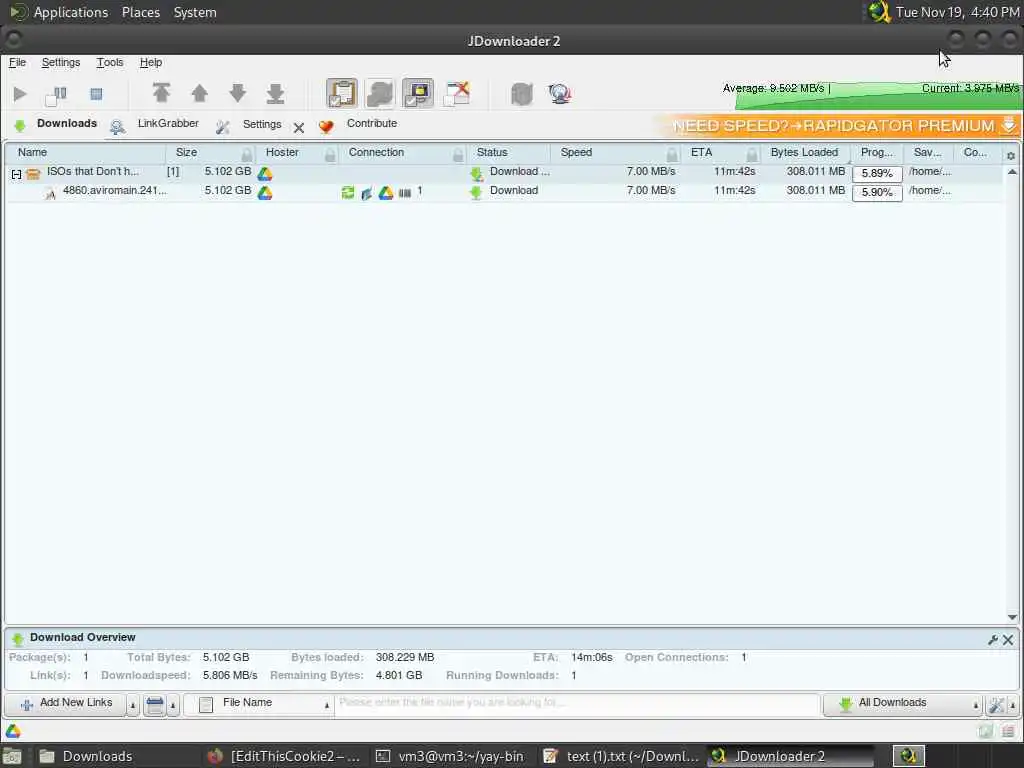This screenshot has width=1024, height=768.
Task: Toggle auto reconnect toolbar button
Action: [379, 93]
